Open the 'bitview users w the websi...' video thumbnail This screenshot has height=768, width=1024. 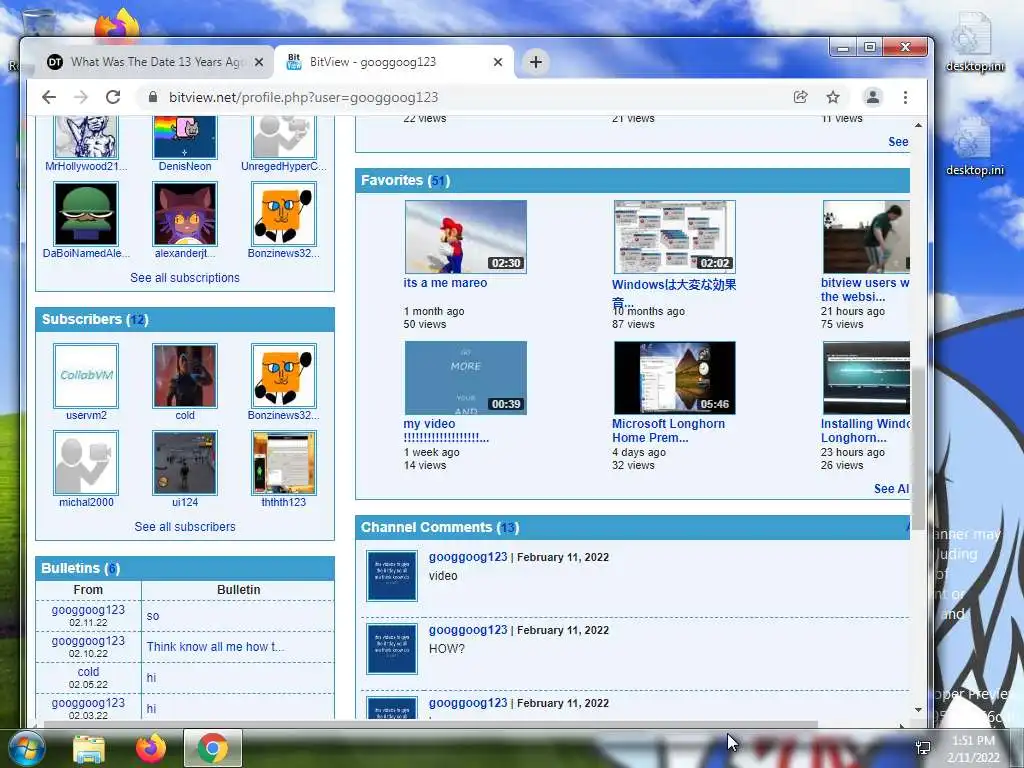[x=866, y=237]
